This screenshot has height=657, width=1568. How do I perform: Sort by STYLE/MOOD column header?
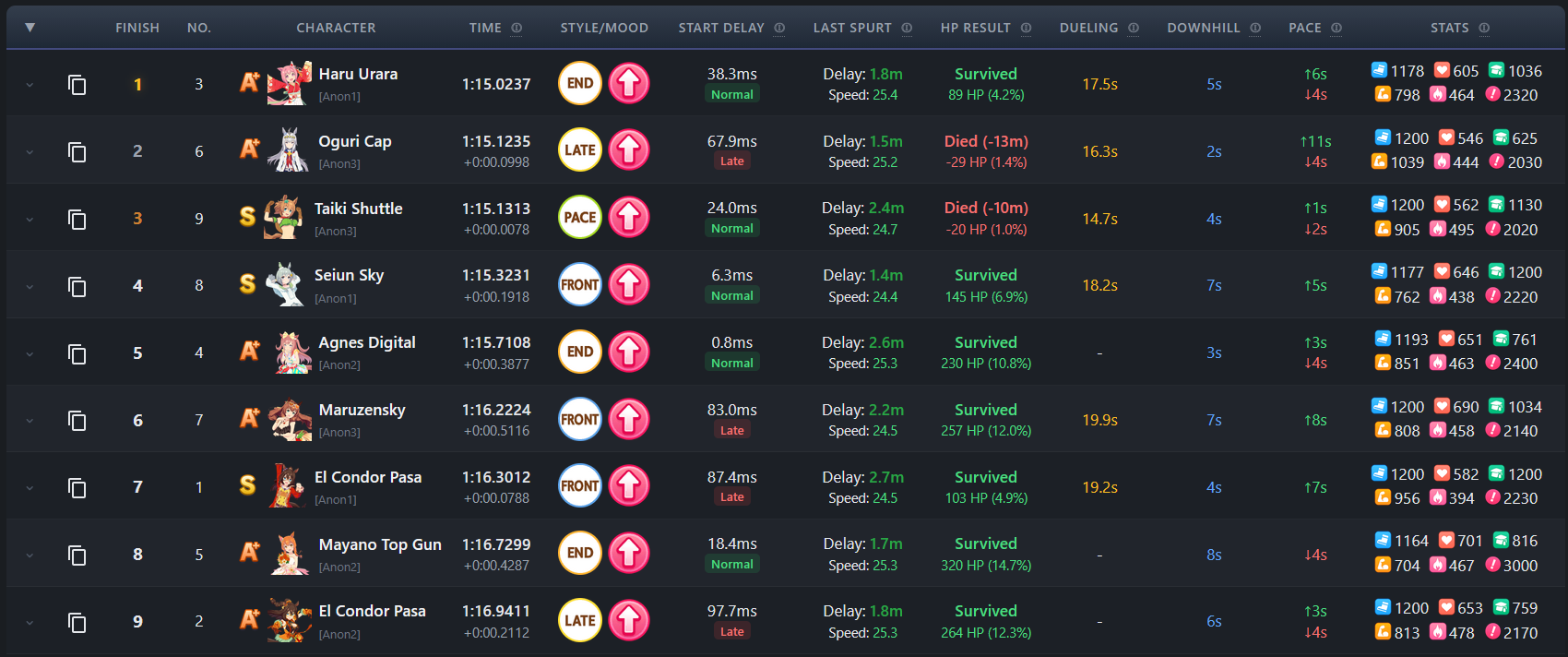(x=604, y=29)
